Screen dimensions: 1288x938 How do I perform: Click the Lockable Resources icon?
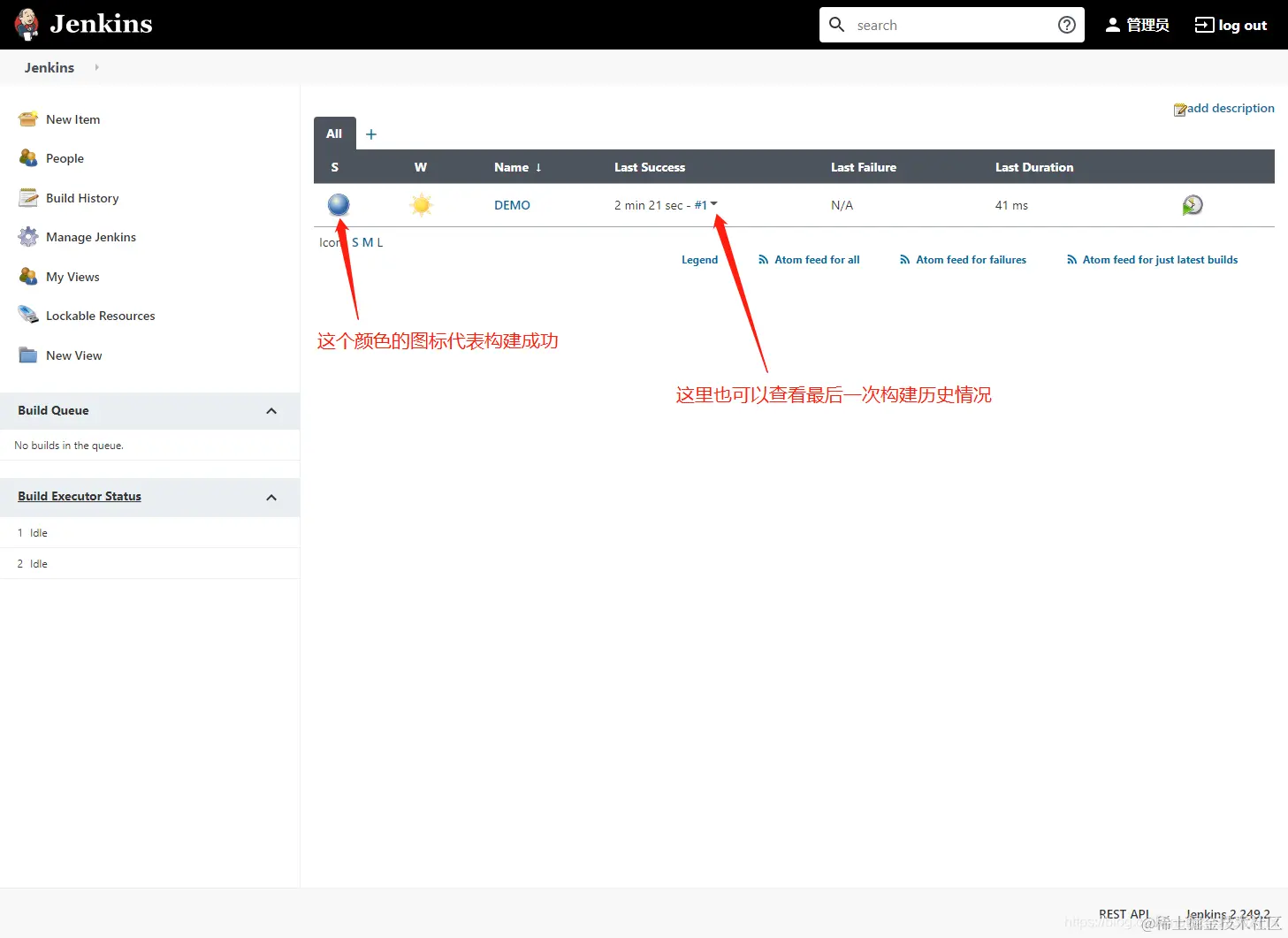point(28,315)
